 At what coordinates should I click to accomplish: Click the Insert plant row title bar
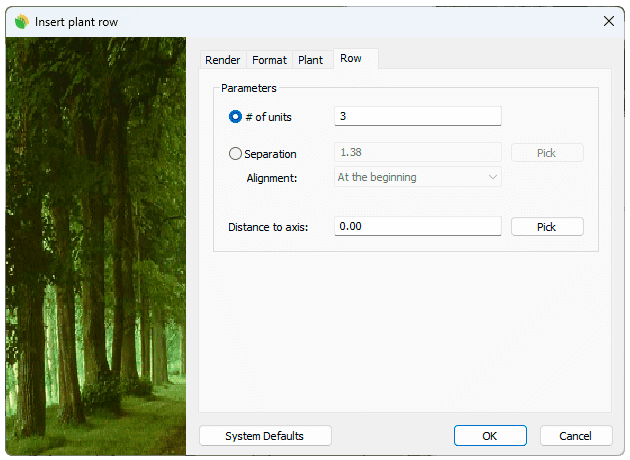[300, 21]
